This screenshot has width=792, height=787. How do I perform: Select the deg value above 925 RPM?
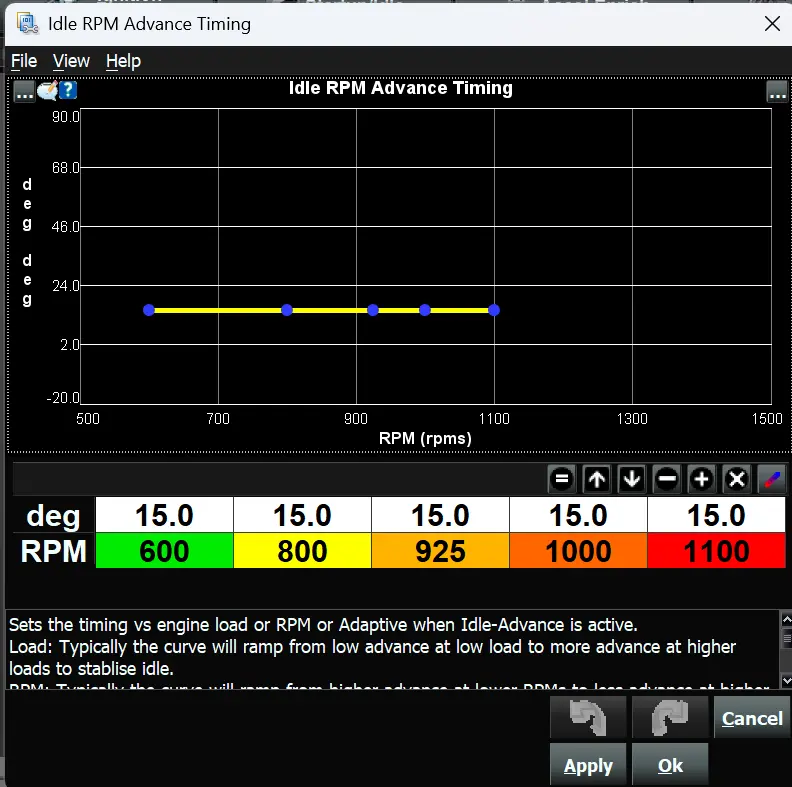click(440, 515)
